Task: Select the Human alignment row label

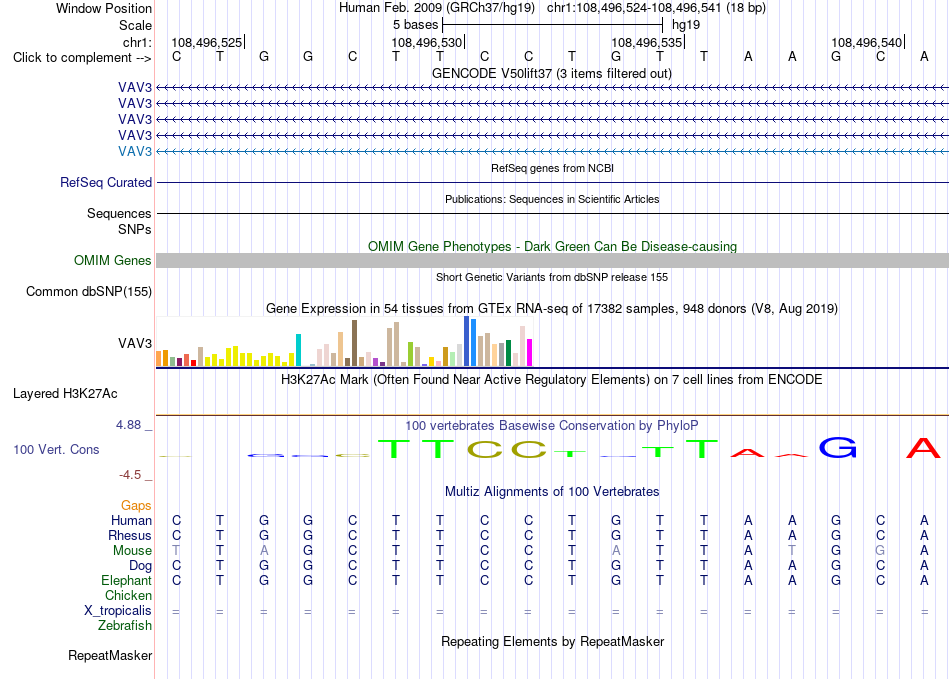Action: (x=131, y=520)
